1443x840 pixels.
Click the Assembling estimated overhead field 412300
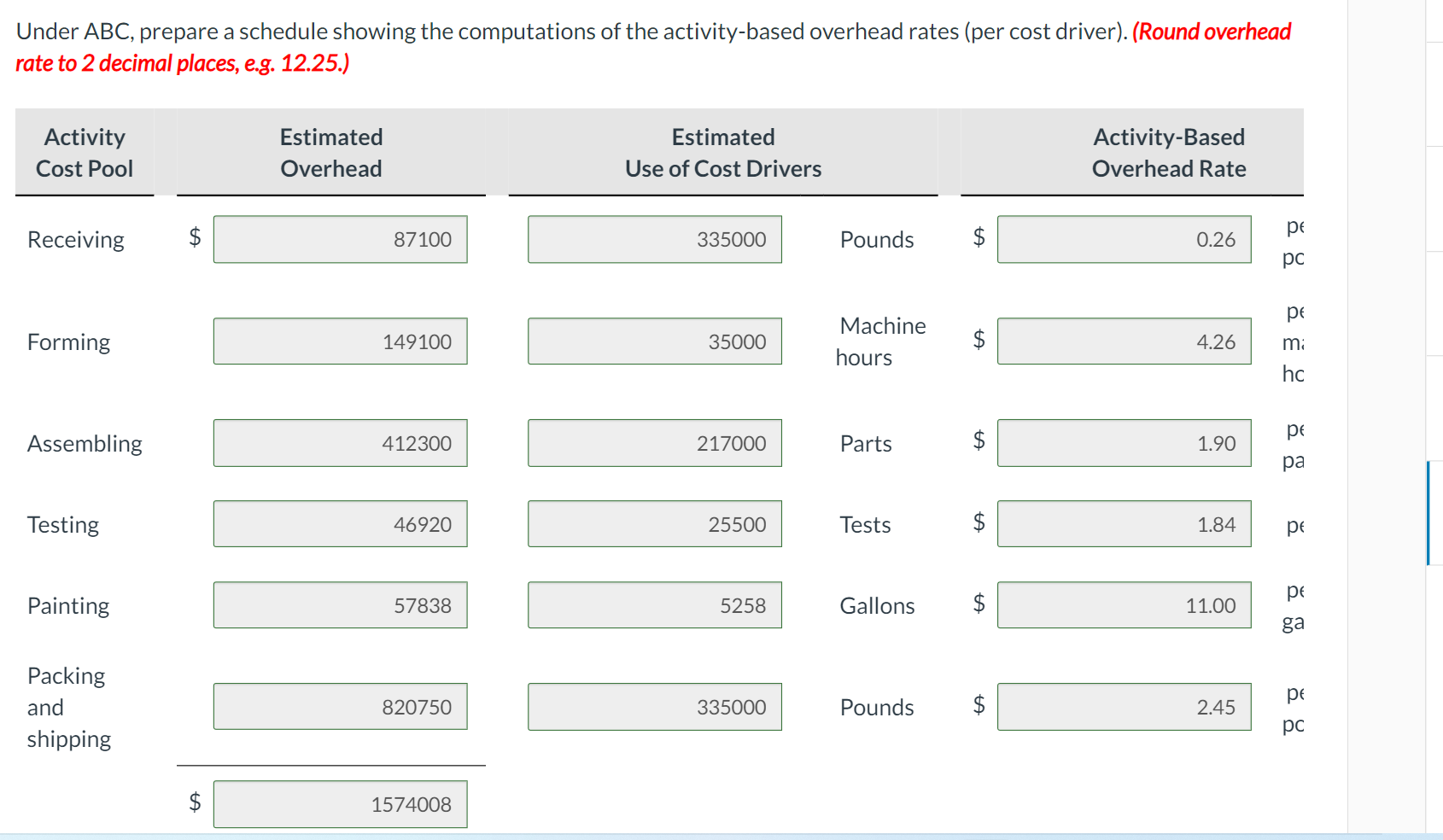coord(340,443)
